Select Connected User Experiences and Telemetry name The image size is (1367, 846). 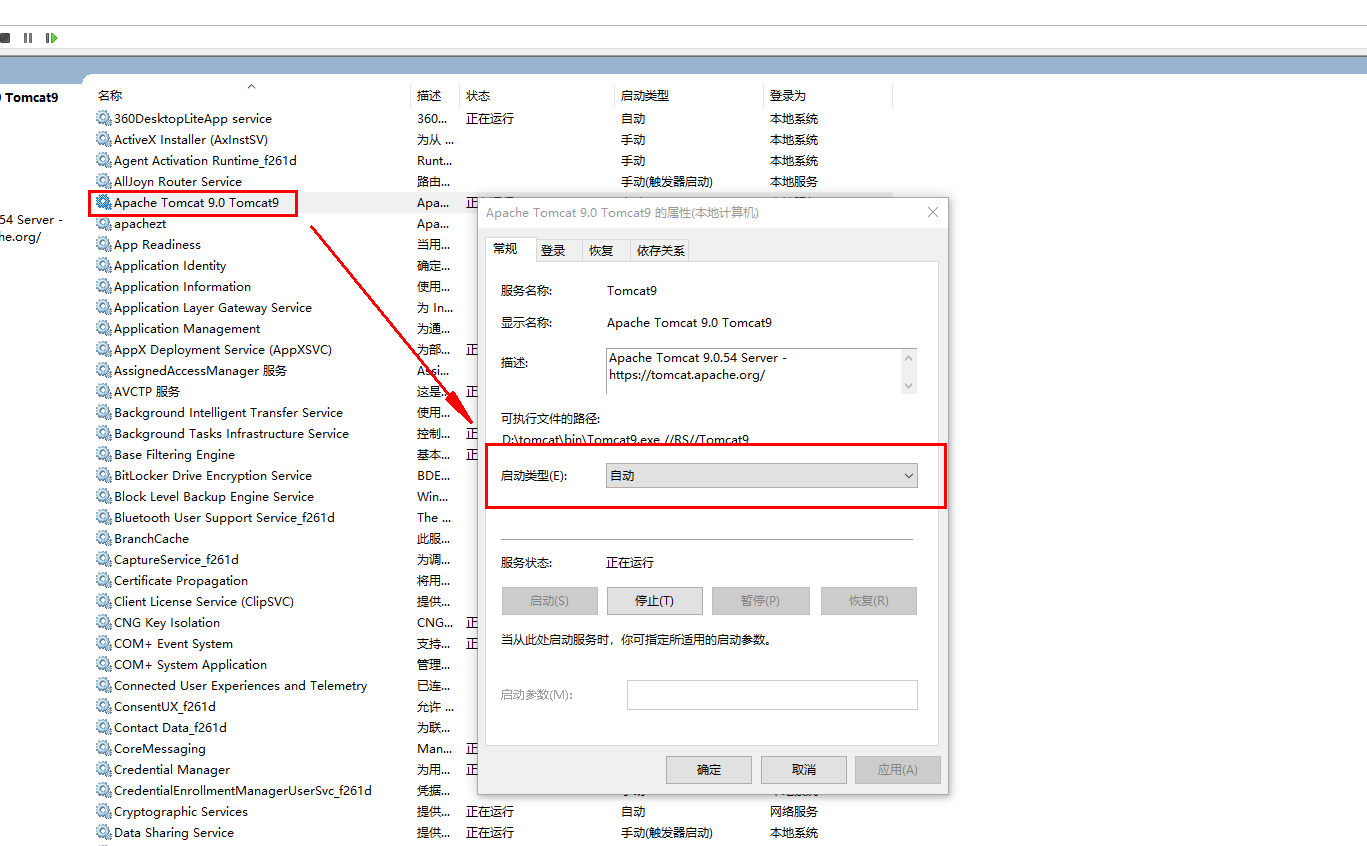[240, 685]
